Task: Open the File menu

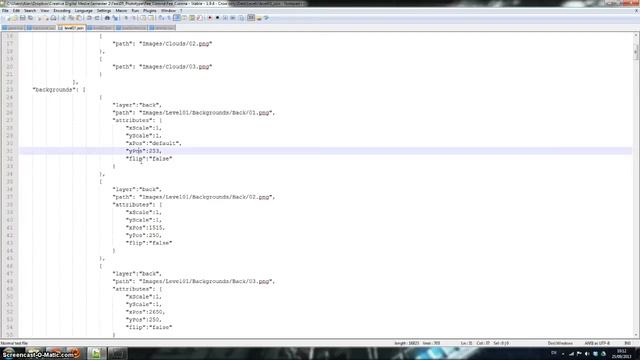Action: pyautogui.click(x=5, y=11)
